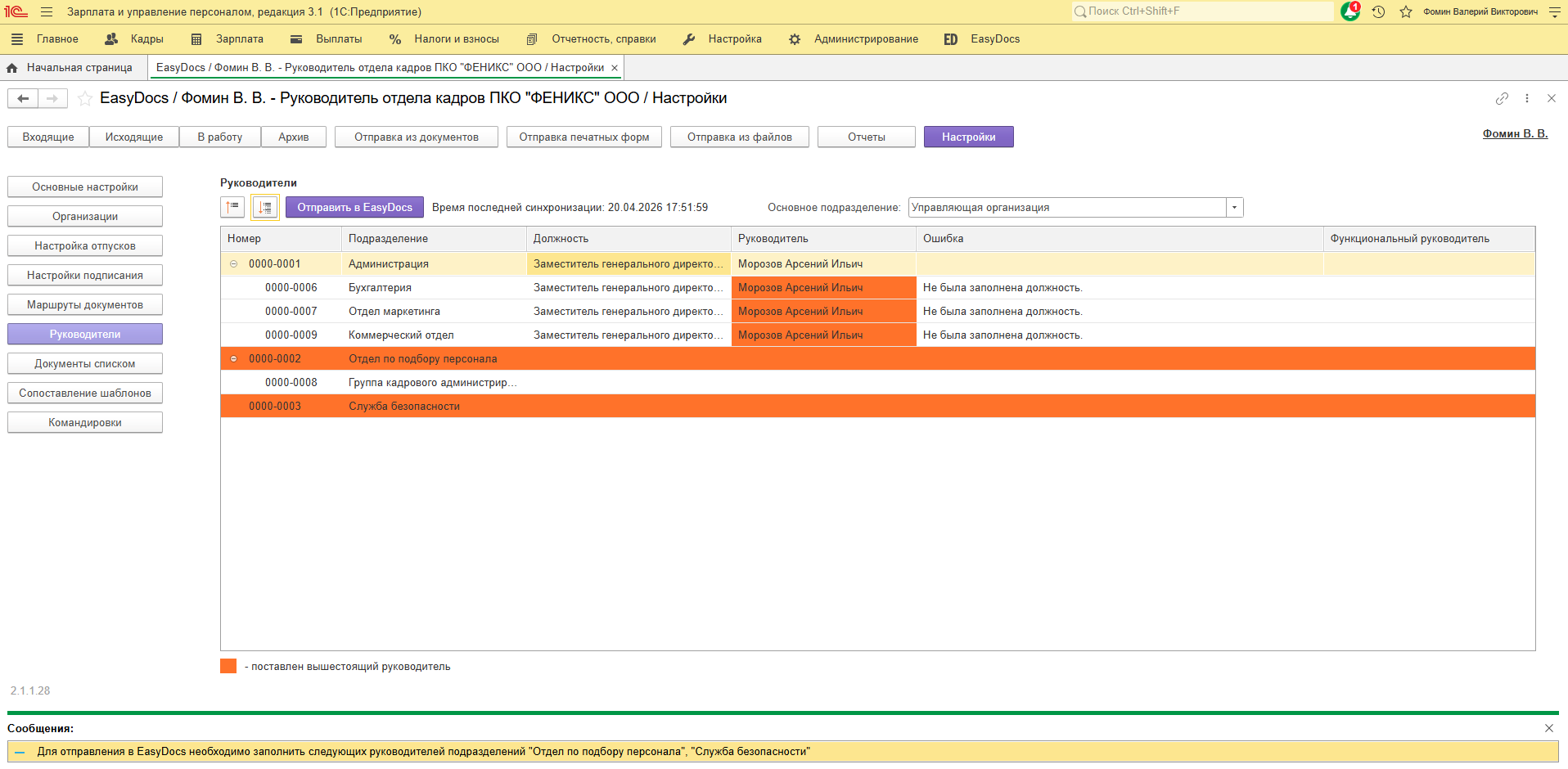The height and width of the screenshot is (769, 1568).
Task: Open the main hamburger menu in title bar
Action: [x=47, y=12]
